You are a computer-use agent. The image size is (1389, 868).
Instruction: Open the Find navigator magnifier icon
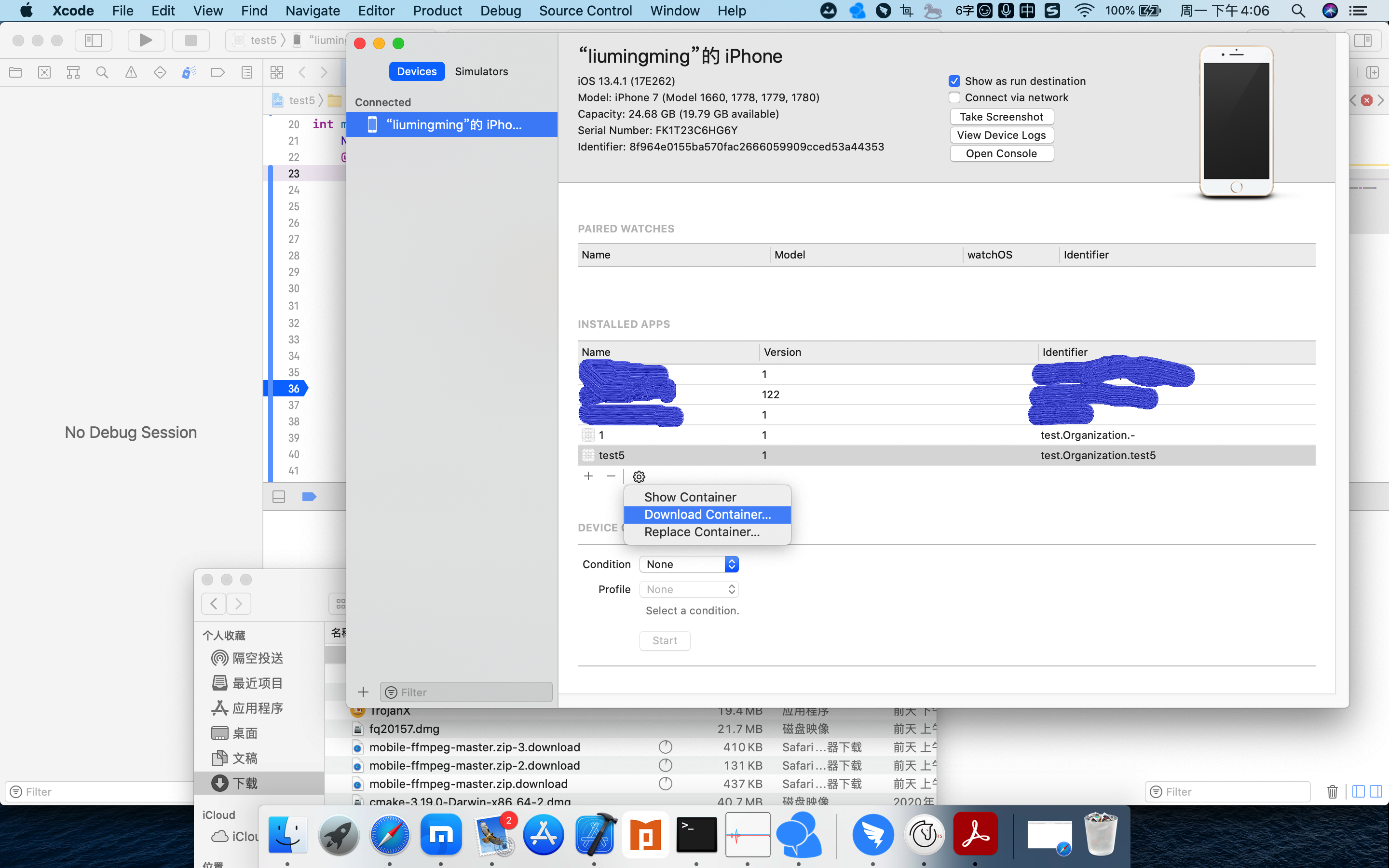(102, 72)
